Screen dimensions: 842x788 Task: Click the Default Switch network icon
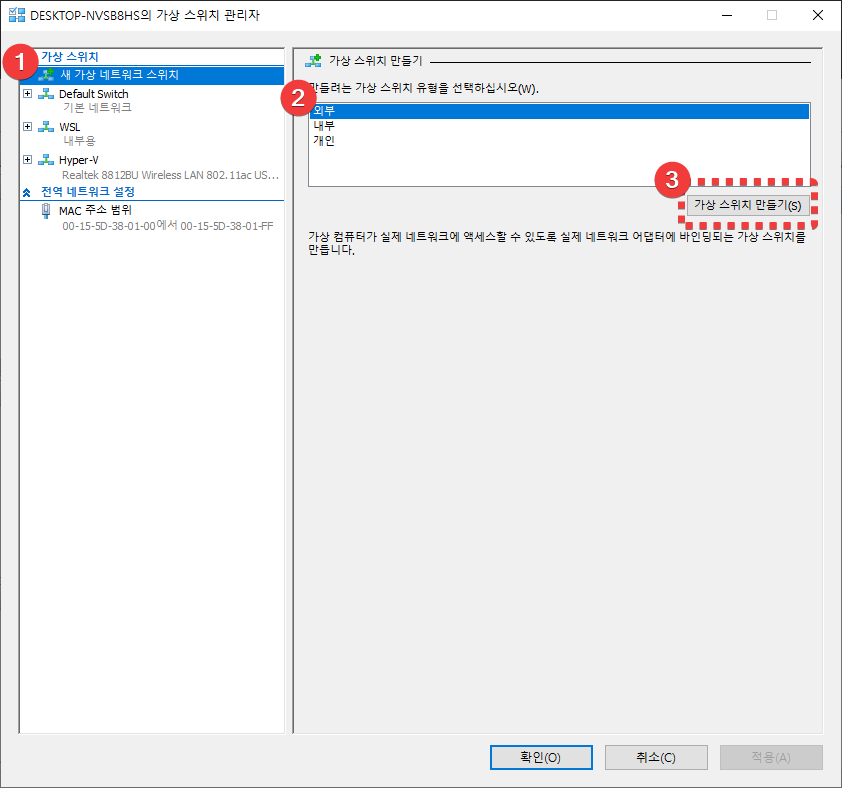pos(46,94)
